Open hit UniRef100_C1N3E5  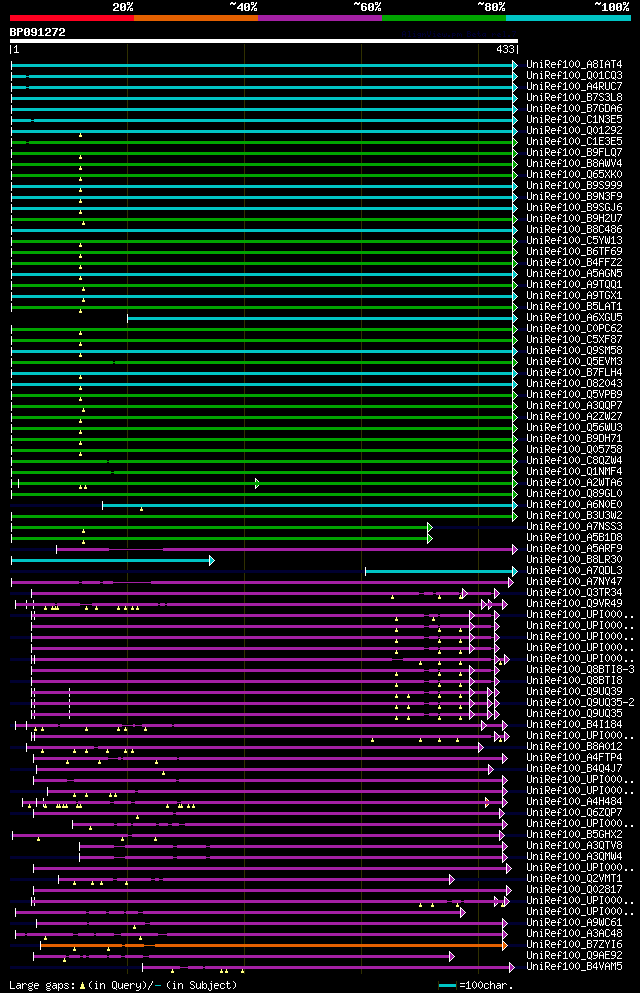coord(574,120)
